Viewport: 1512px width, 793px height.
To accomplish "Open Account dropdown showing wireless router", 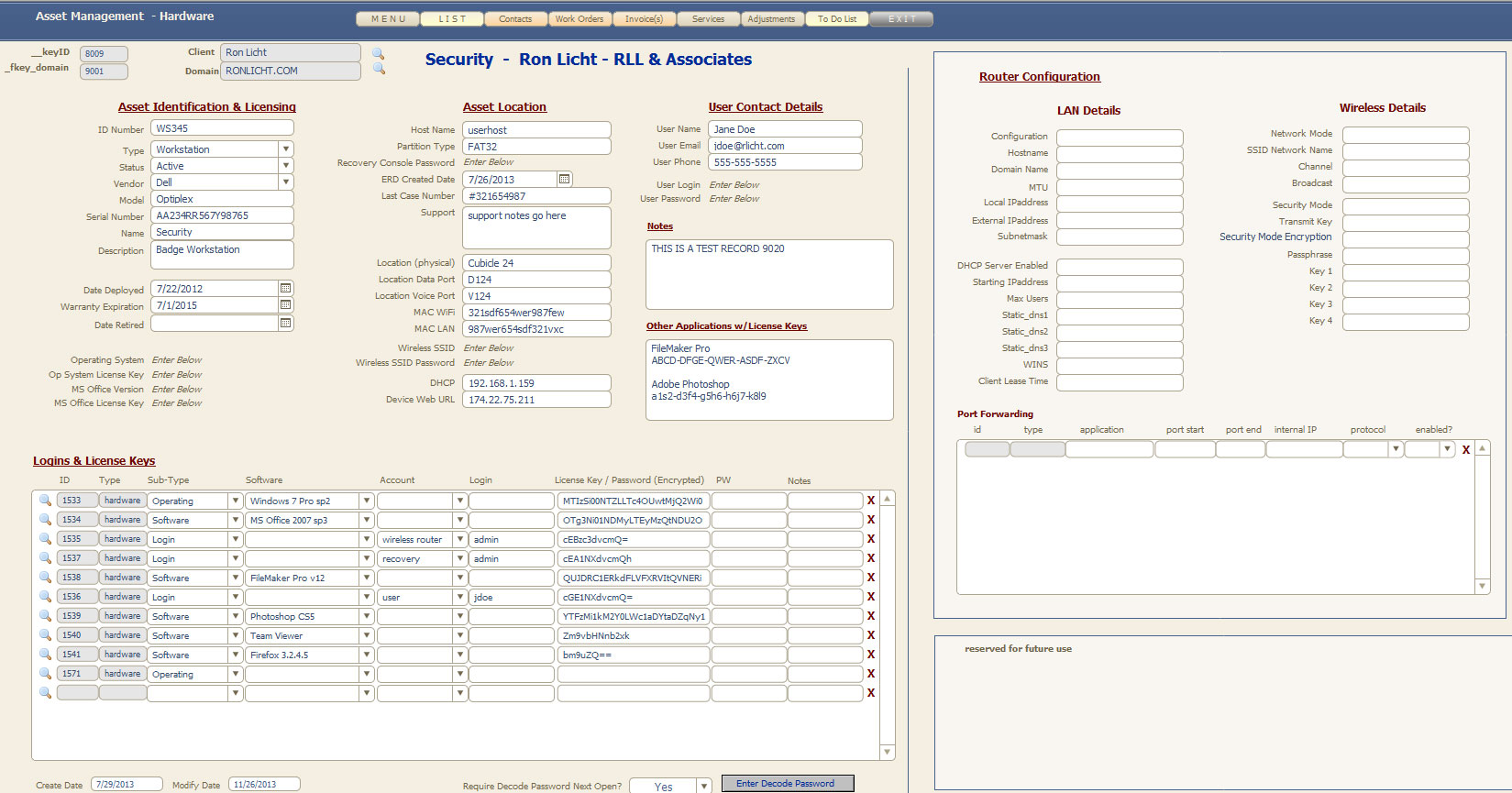I will [460, 539].
